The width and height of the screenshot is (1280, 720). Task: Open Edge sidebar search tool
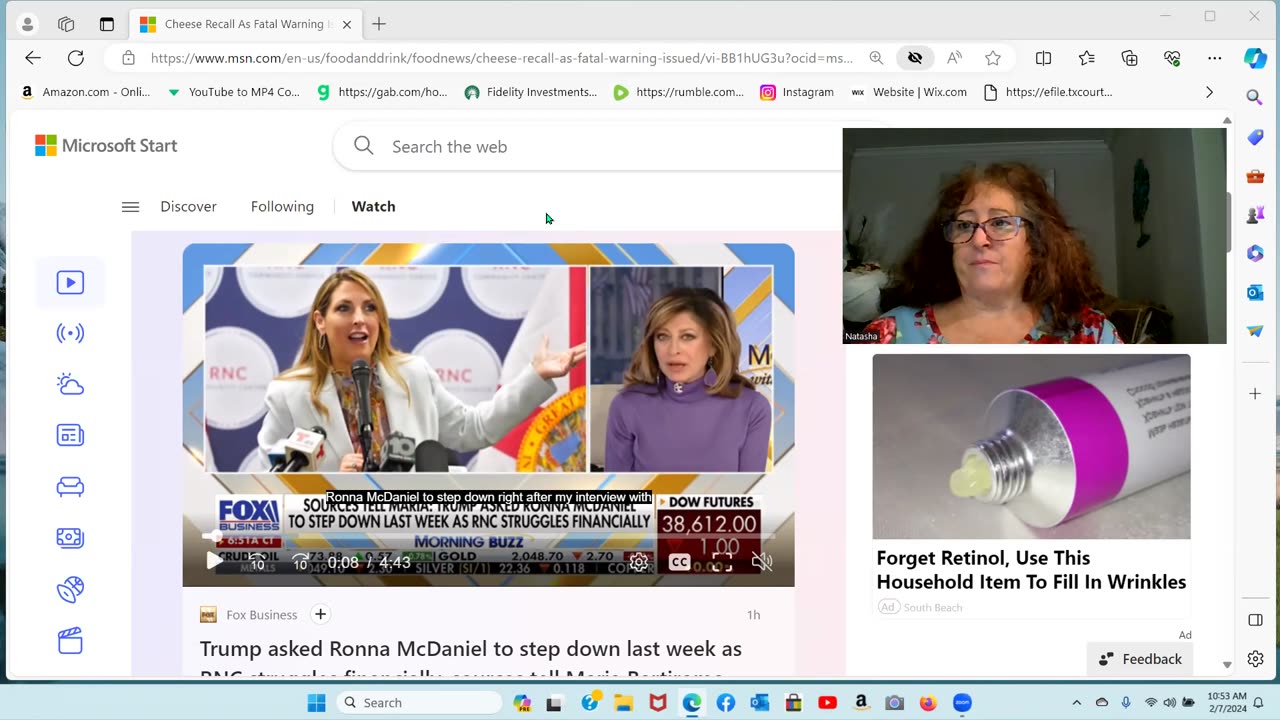pyautogui.click(x=1255, y=97)
